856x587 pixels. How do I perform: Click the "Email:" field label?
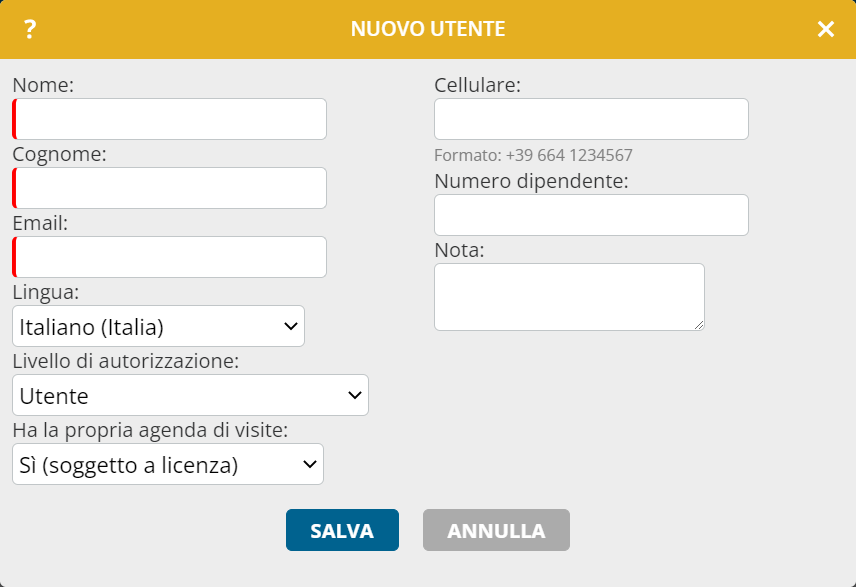40,223
